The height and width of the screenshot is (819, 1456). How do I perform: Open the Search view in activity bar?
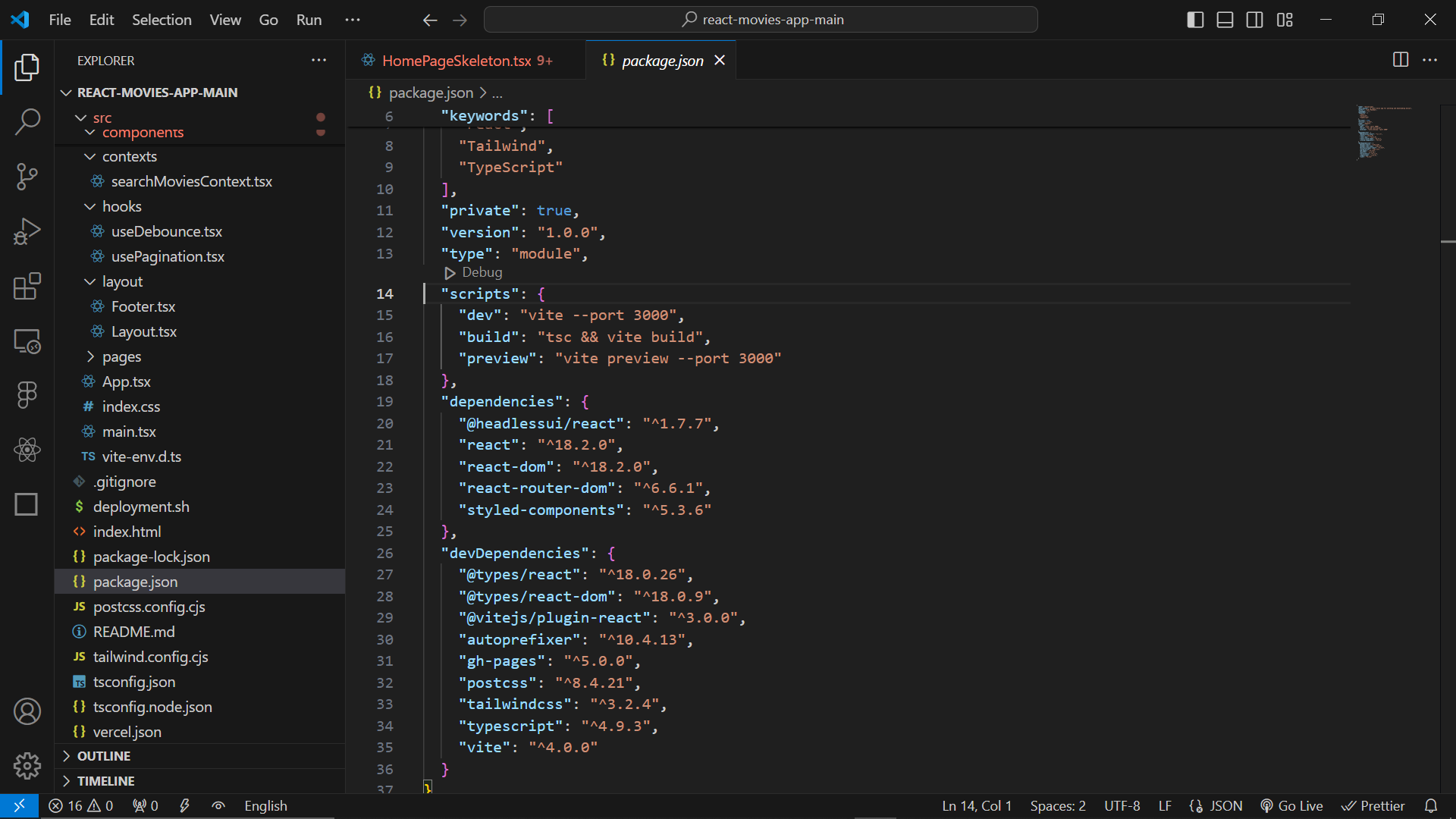(x=27, y=121)
